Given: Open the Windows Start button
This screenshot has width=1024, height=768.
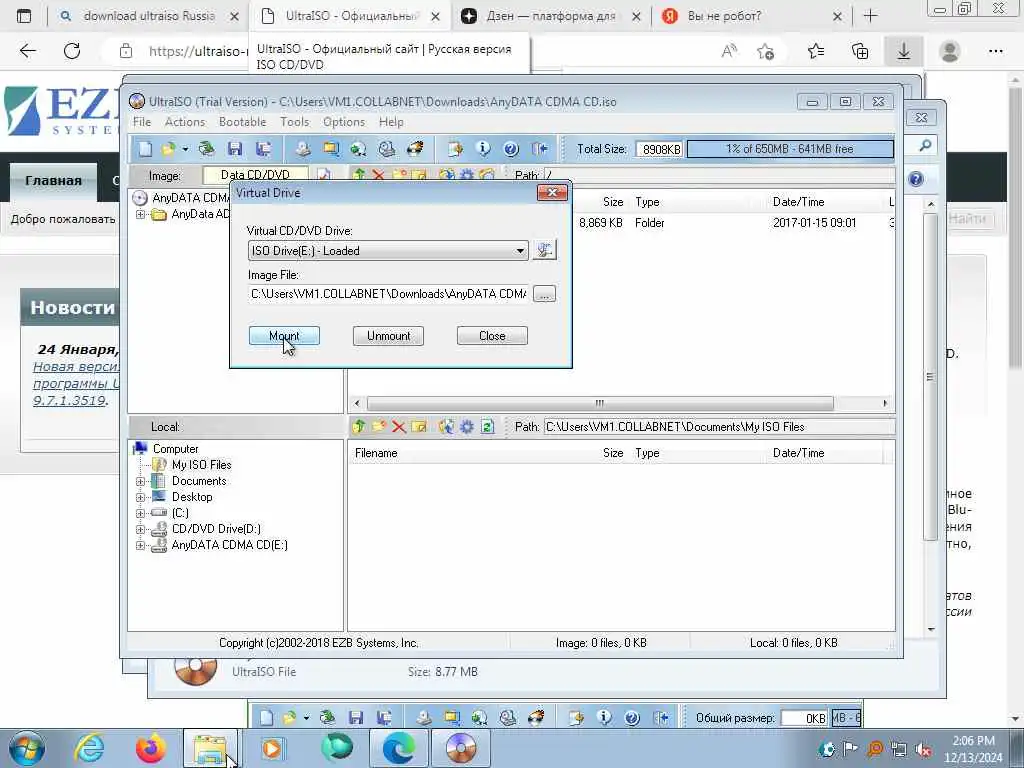Looking at the screenshot, I should click(x=27, y=748).
